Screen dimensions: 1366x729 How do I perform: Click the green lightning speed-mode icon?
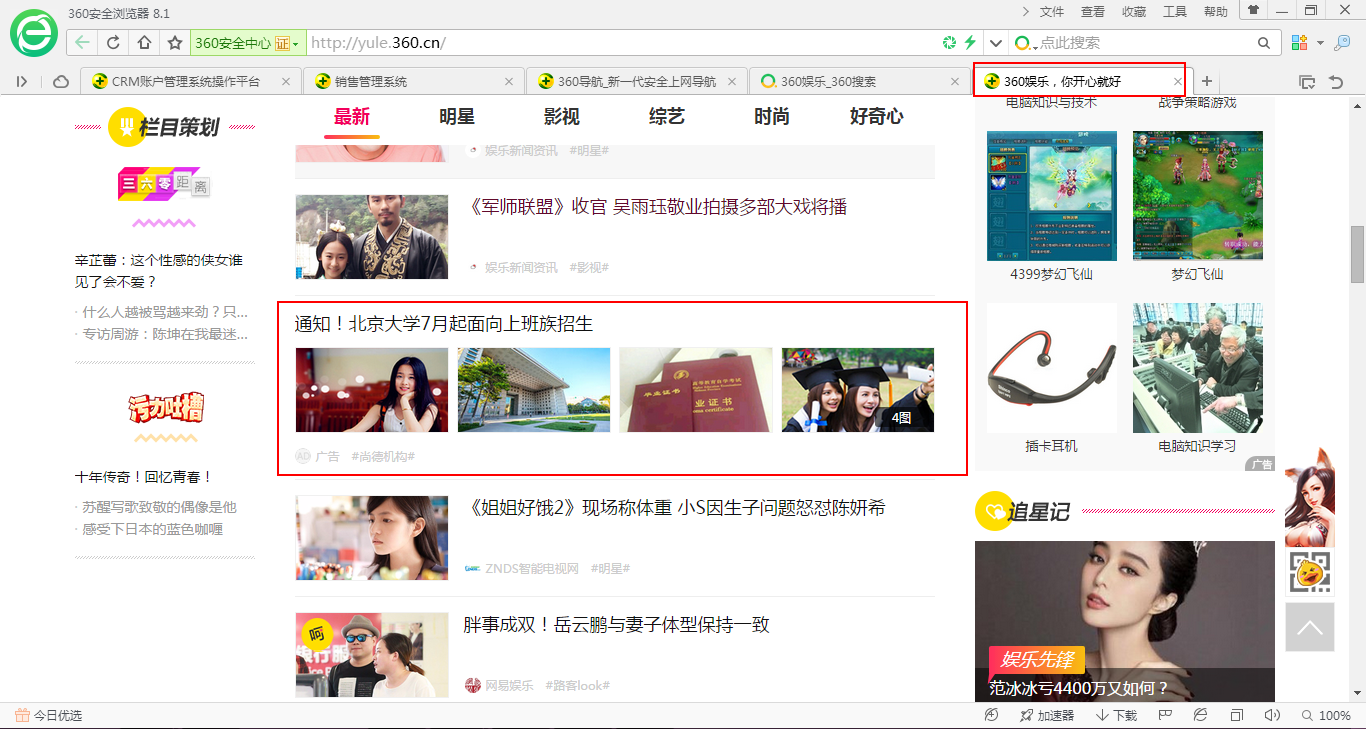tap(969, 43)
